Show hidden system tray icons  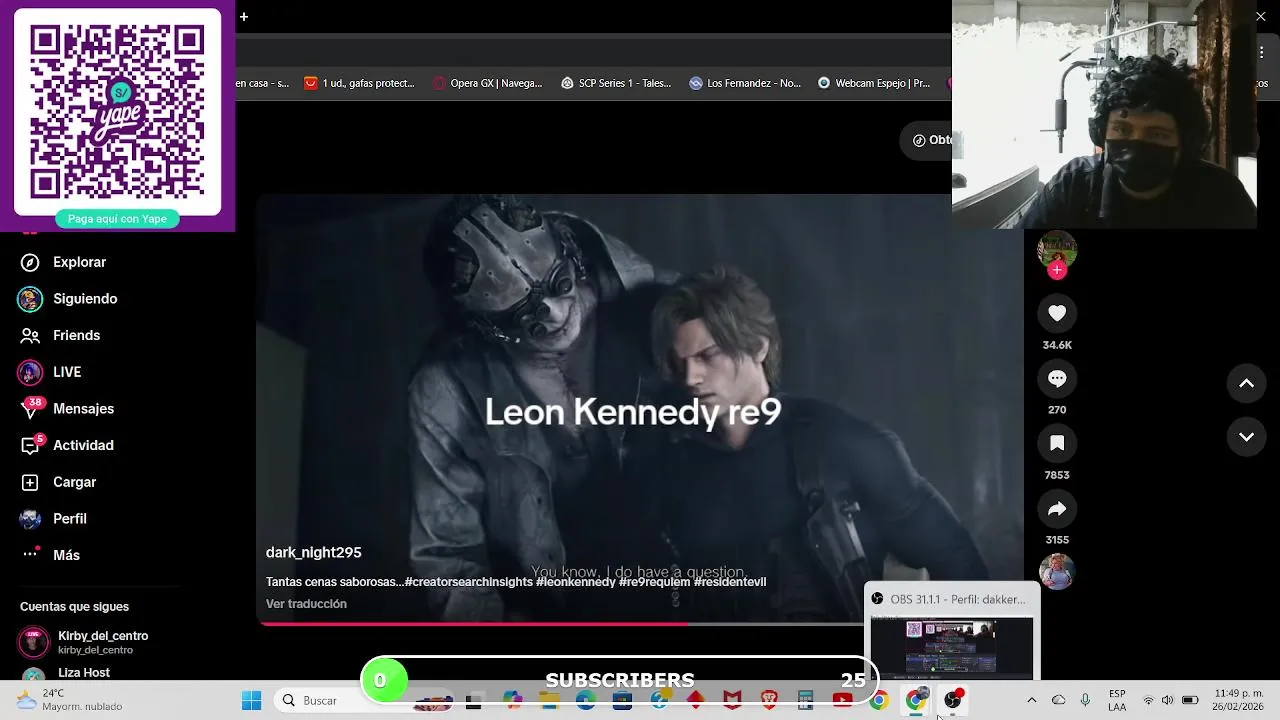[x=1032, y=700]
